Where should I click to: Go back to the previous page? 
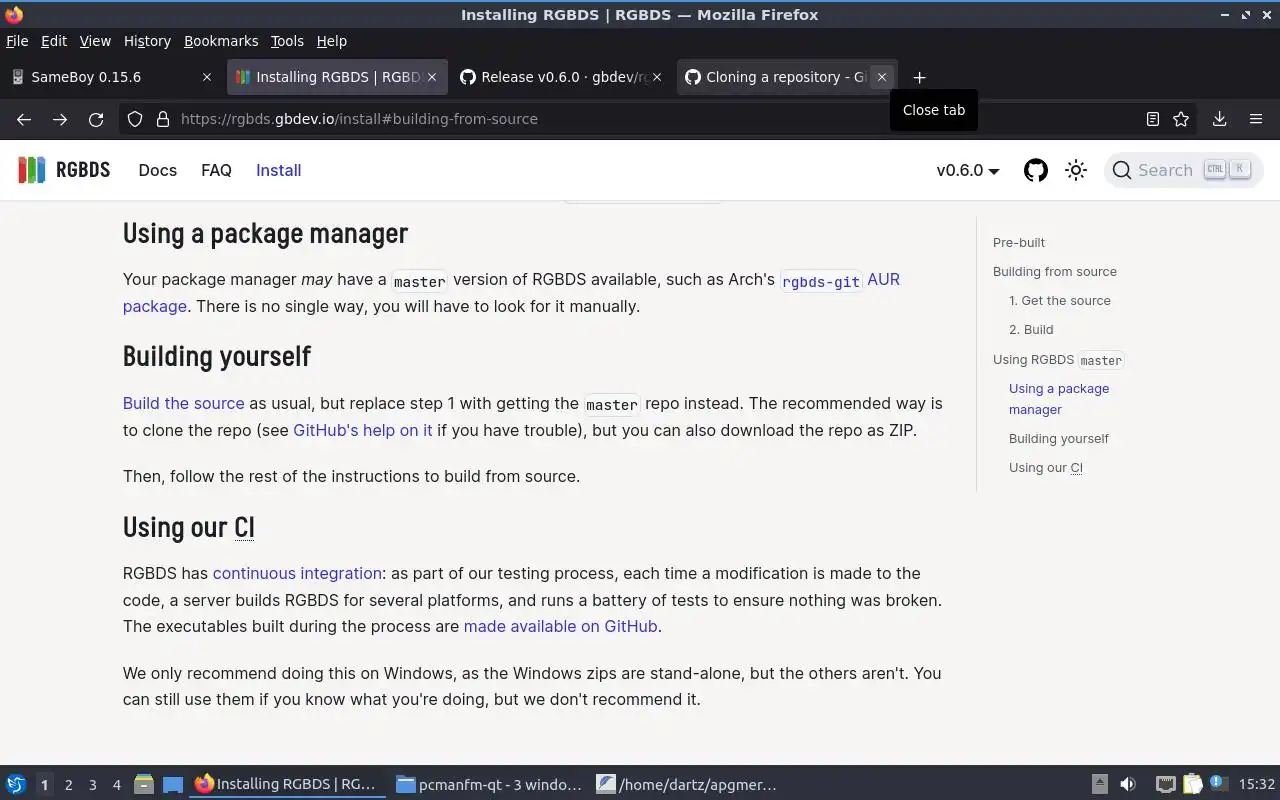24,119
